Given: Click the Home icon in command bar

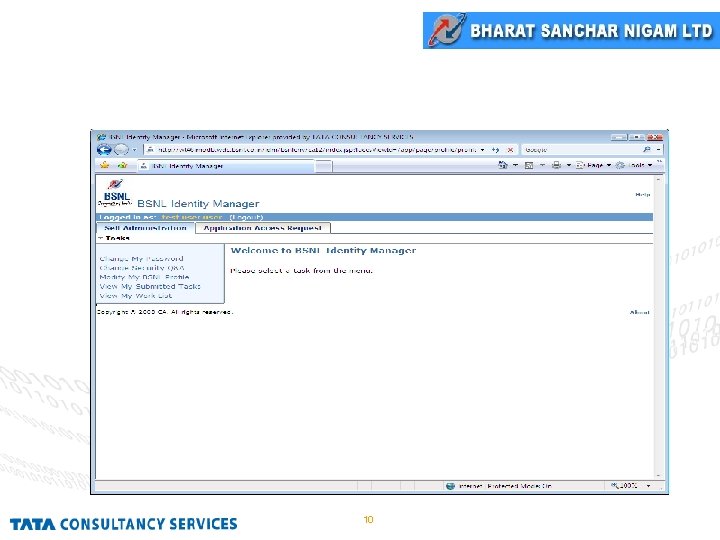Looking at the screenshot, I should [503, 165].
